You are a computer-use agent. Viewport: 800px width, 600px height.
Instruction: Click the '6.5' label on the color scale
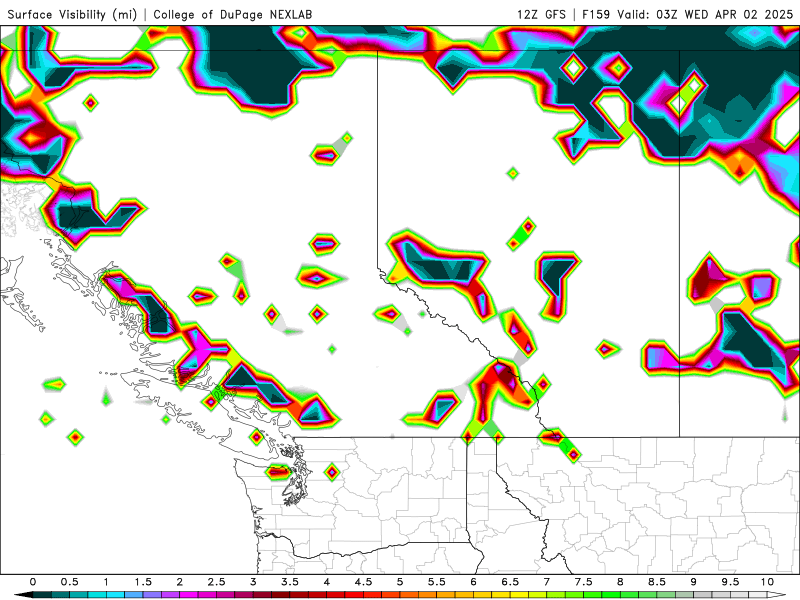510,582
